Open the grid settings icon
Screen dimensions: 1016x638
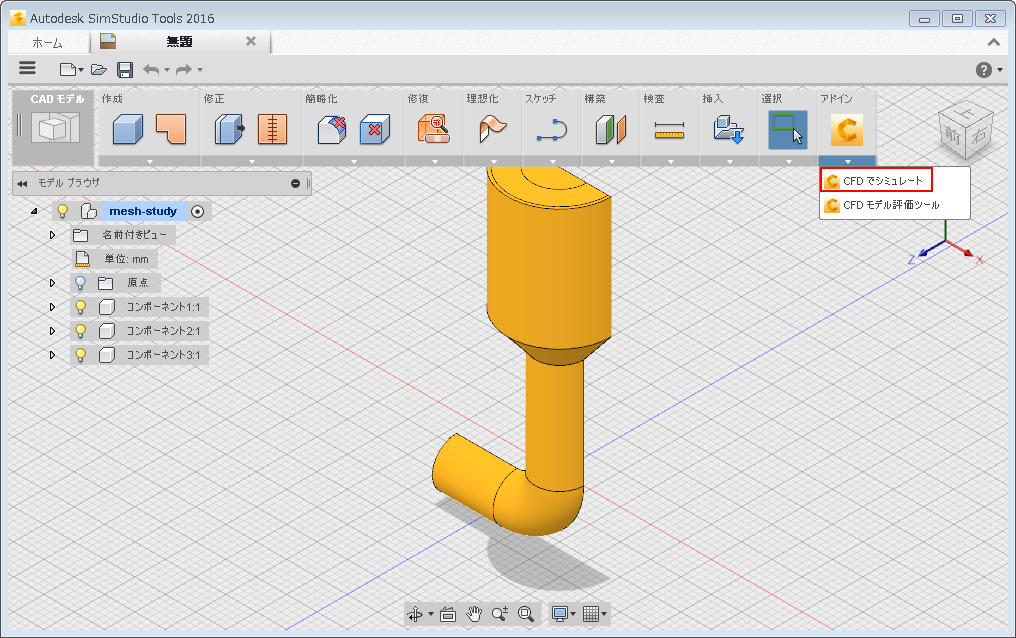(590, 614)
